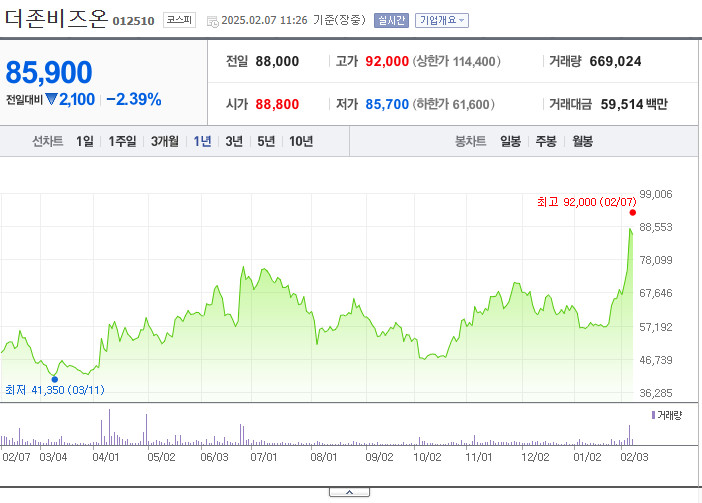Image resolution: width=702 pixels, height=503 pixels.
Task: Click the 상한가 114,400 text
Action: click(x=457, y=61)
